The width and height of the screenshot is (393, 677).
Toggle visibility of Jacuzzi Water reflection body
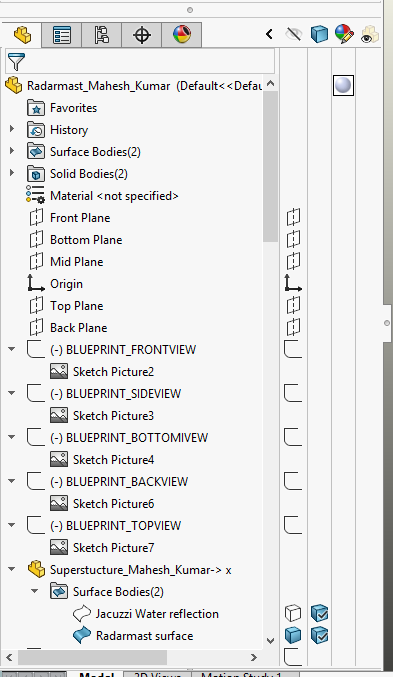[293, 613]
